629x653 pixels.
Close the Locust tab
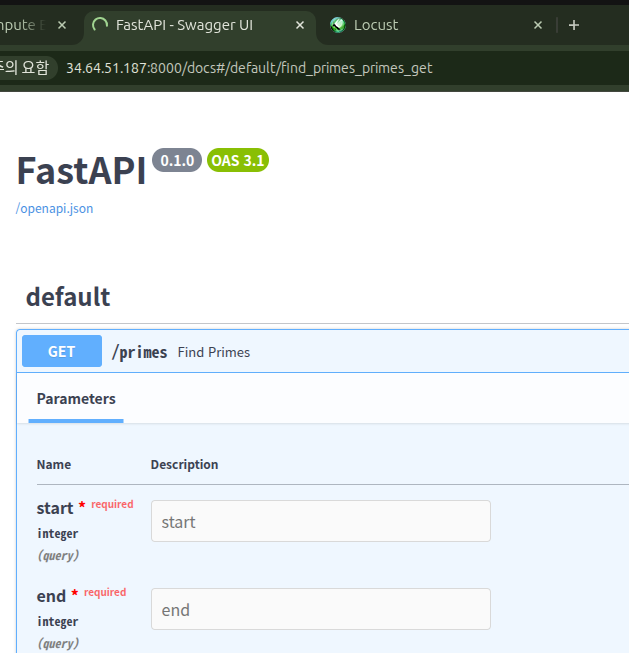[538, 25]
